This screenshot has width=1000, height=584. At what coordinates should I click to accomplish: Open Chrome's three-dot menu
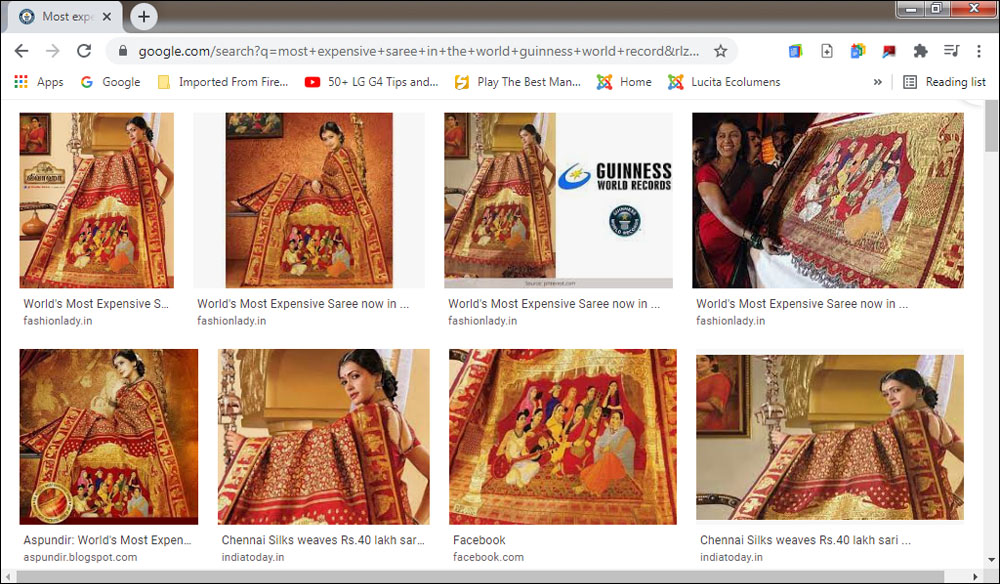tap(981, 51)
